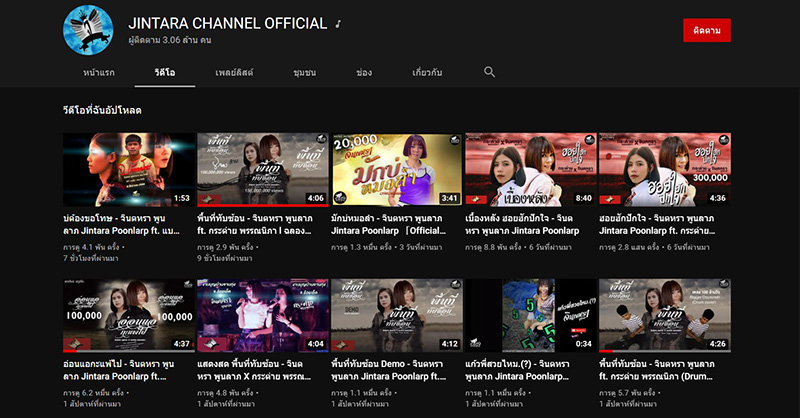800x418 pixels.
Task: Click the music note badge beside channel name
Action: tap(339, 24)
